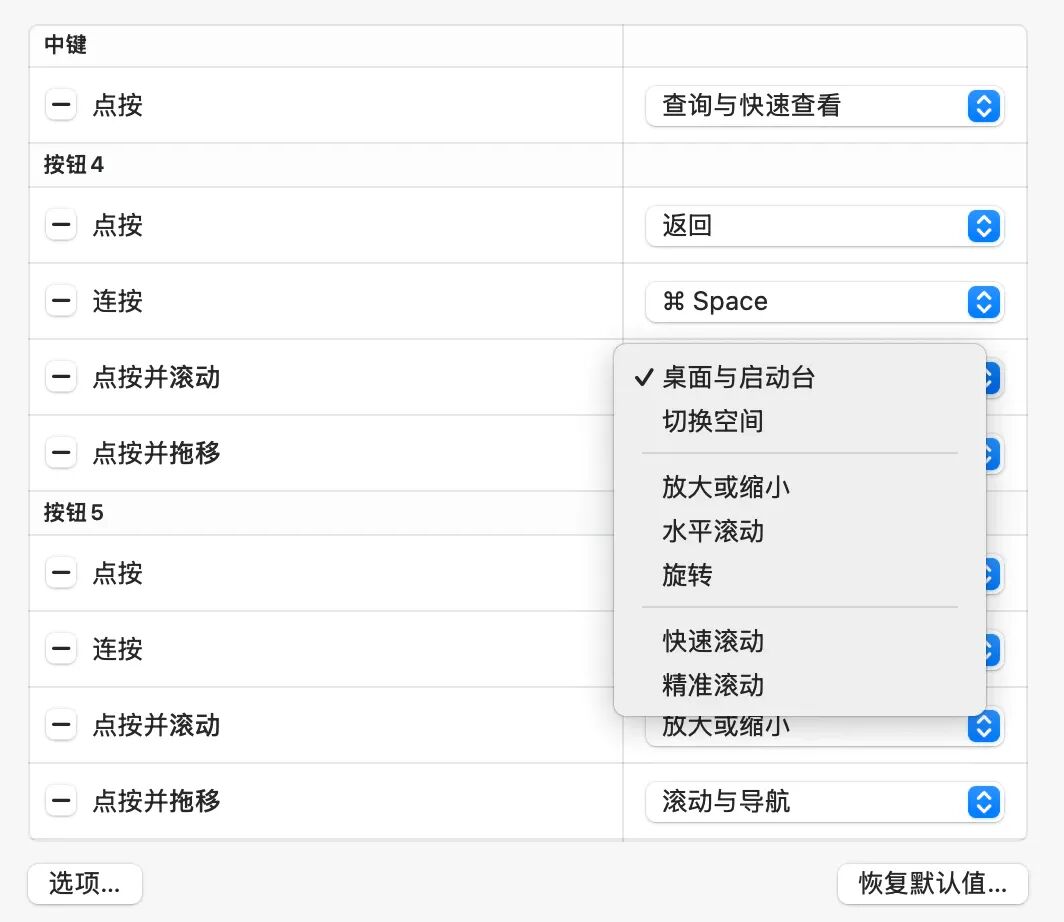Screen dimensions: 1064x922
Task: Open the 查询与快速查看 action dropdown
Action: click(824, 106)
